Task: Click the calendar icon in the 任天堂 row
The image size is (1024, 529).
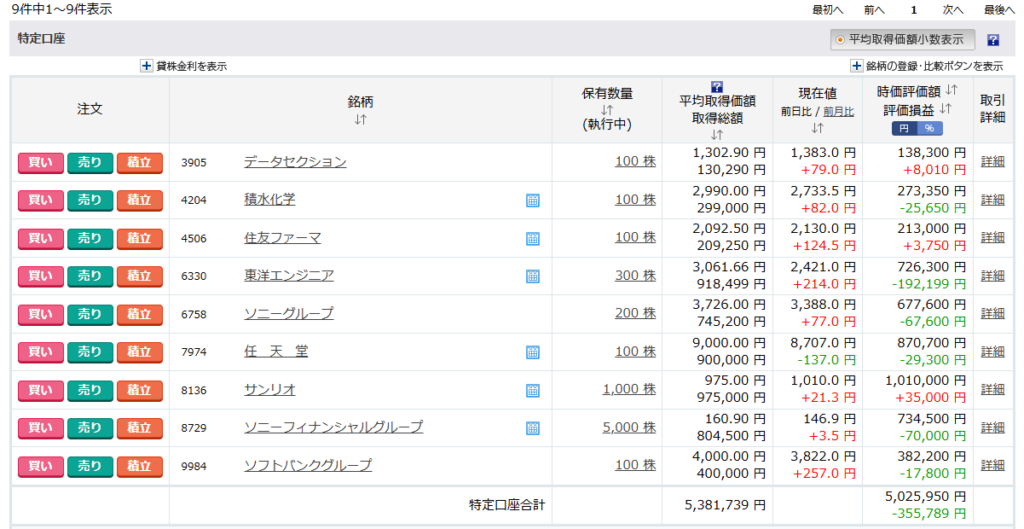Action: coord(533,352)
